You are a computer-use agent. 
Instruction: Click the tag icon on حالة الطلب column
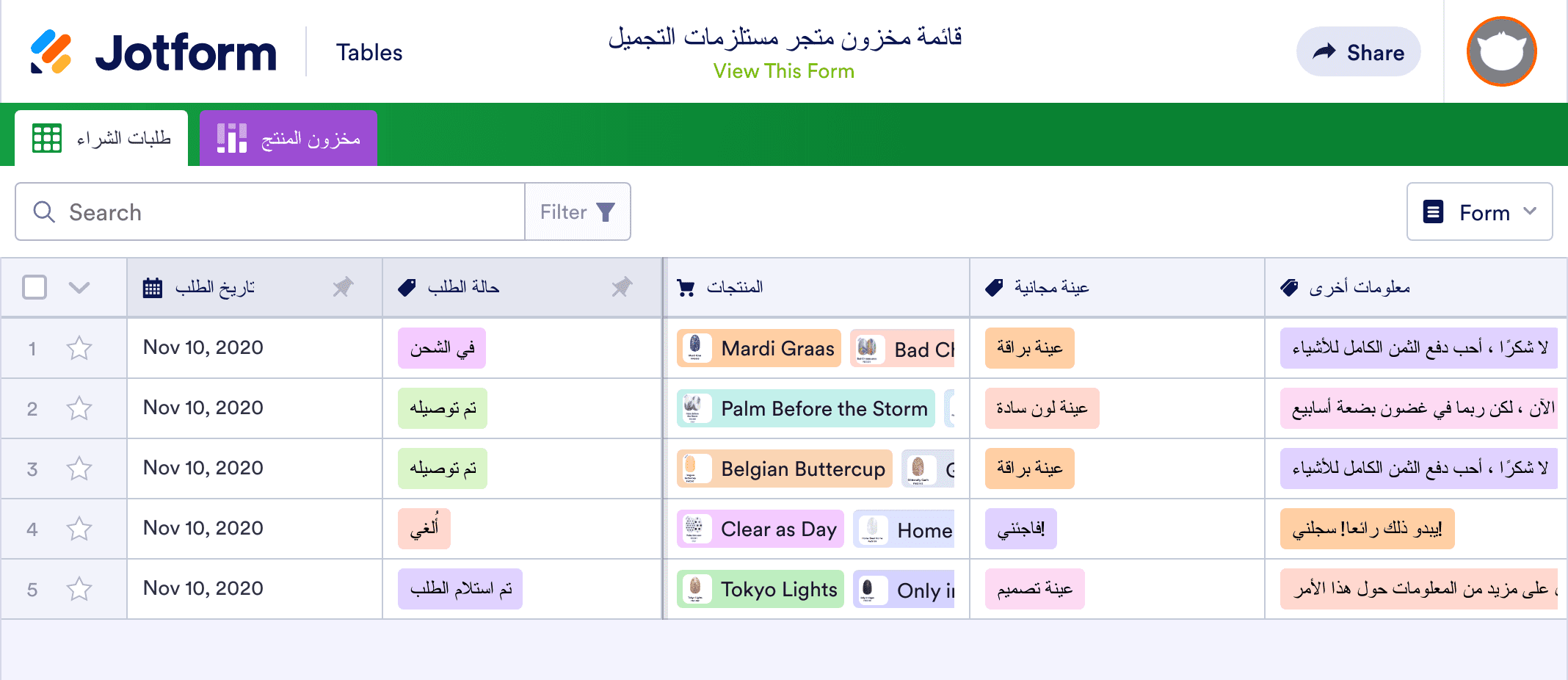408,287
